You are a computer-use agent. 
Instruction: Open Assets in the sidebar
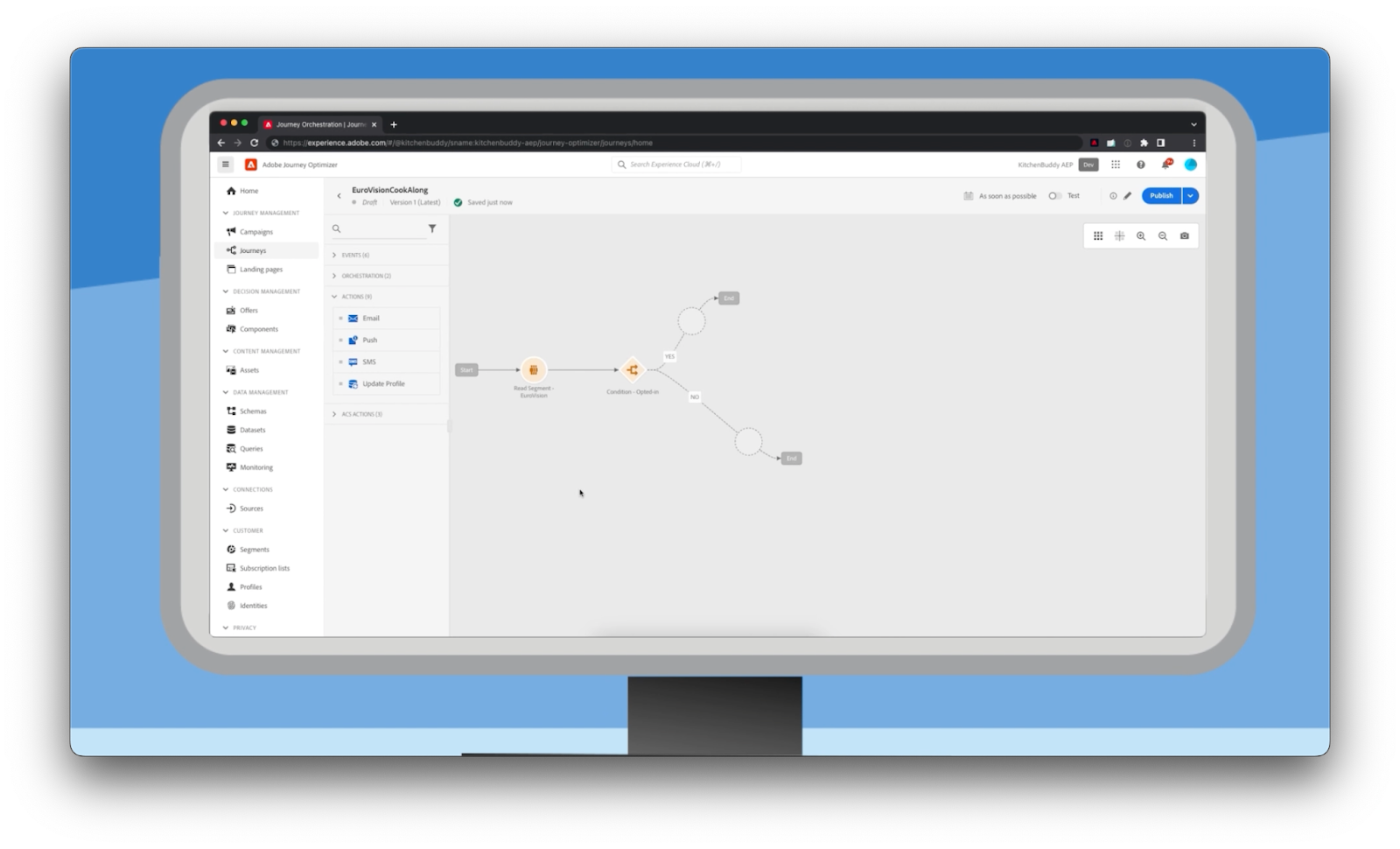click(242, 370)
